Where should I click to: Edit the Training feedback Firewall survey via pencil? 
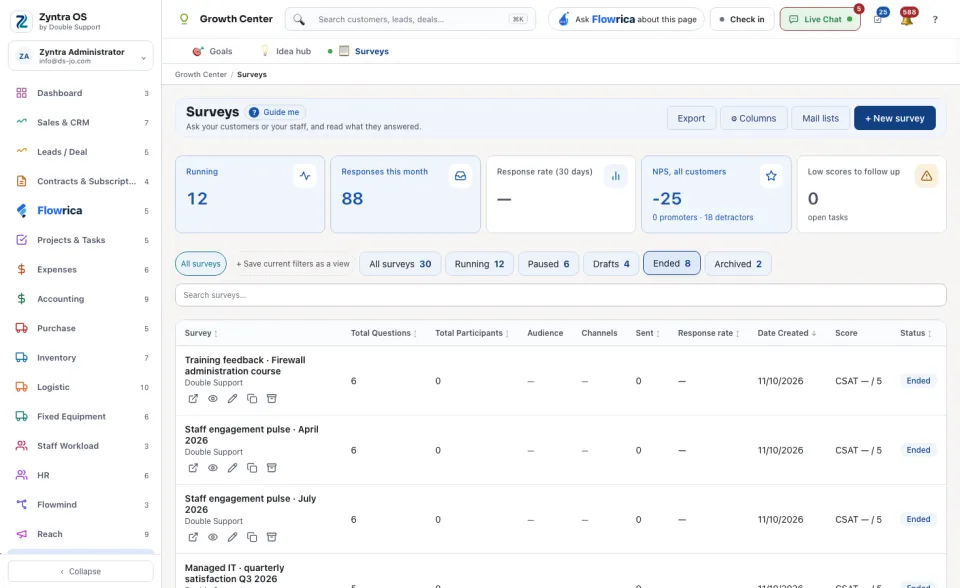(x=232, y=399)
